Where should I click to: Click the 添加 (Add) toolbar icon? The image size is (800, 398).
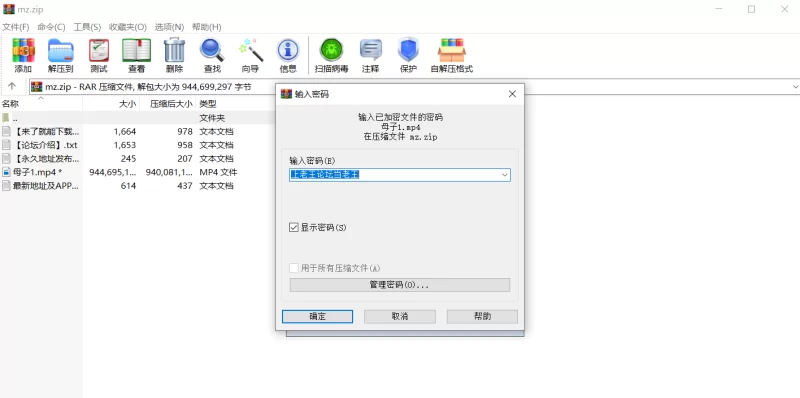pos(23,51)
